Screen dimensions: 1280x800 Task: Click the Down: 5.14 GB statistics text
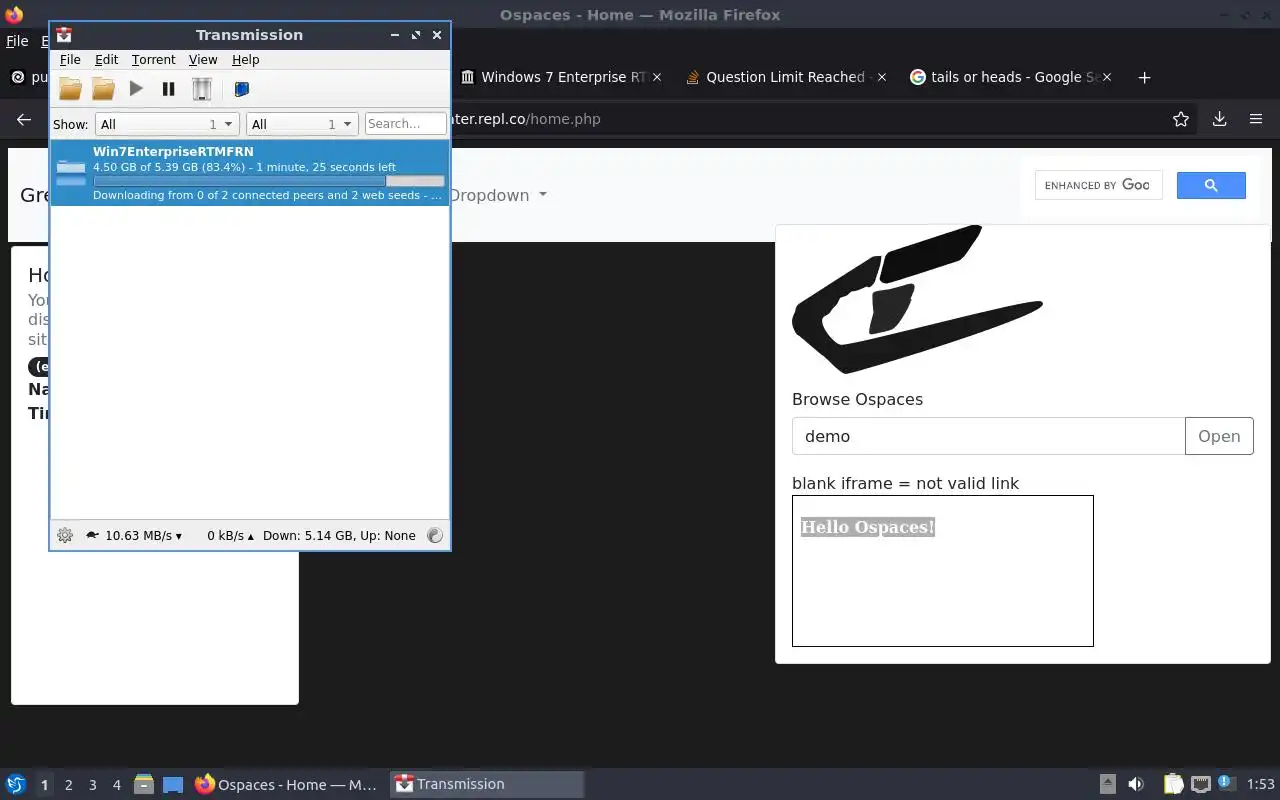coord(339,535)
